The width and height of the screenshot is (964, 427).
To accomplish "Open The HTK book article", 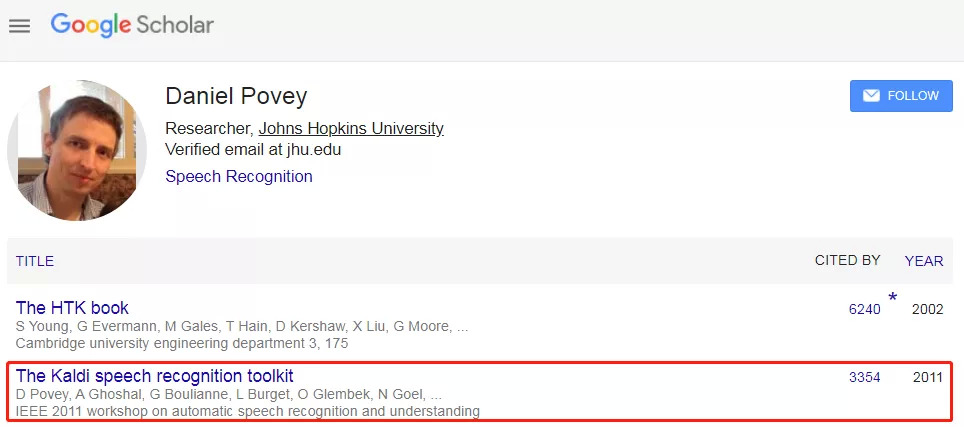I will [72, 308].
